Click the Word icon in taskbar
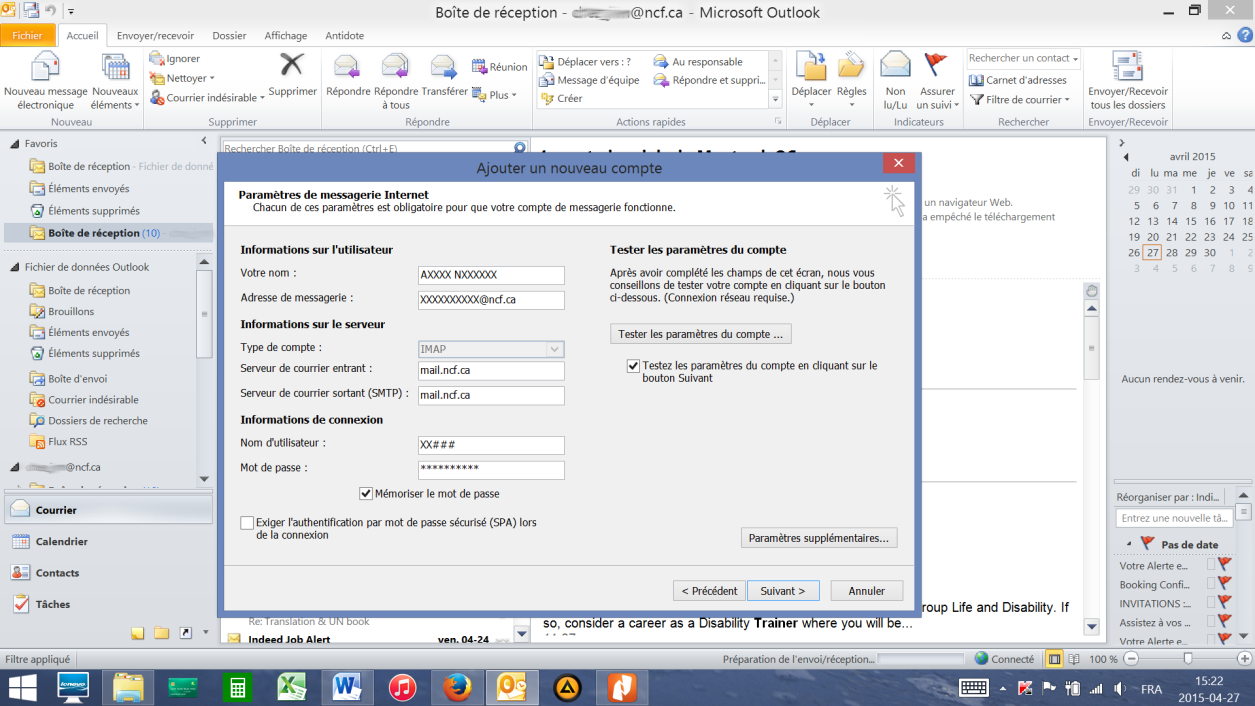The height and width of the screenshot is (706, 1255). point(347,688)
